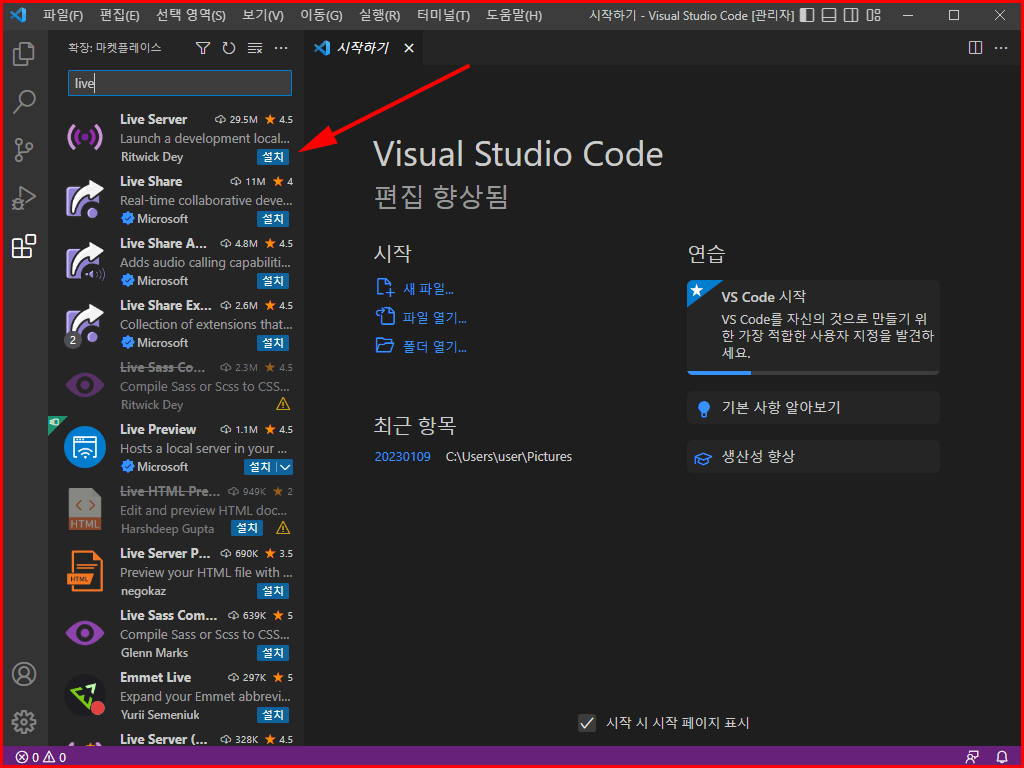Click warning icon on Live HTML Previewer
The width and height of the screenshot is (1024, 768).
tap(283, 528)
